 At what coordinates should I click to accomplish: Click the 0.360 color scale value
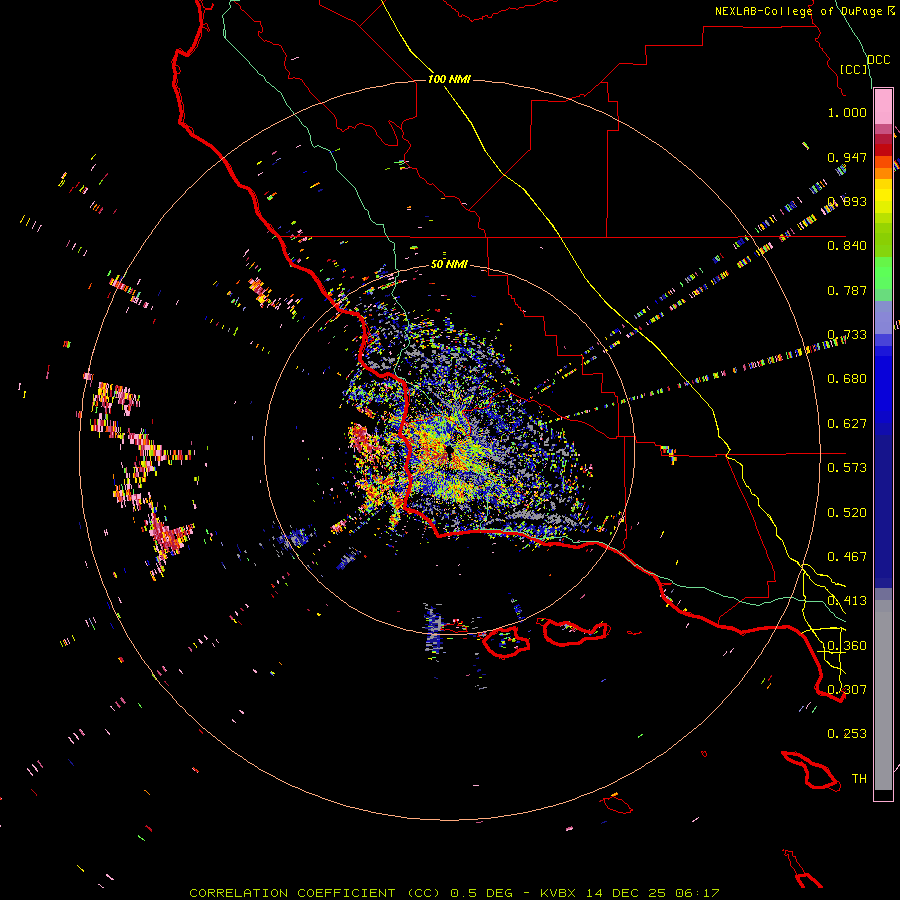(847, 646)
